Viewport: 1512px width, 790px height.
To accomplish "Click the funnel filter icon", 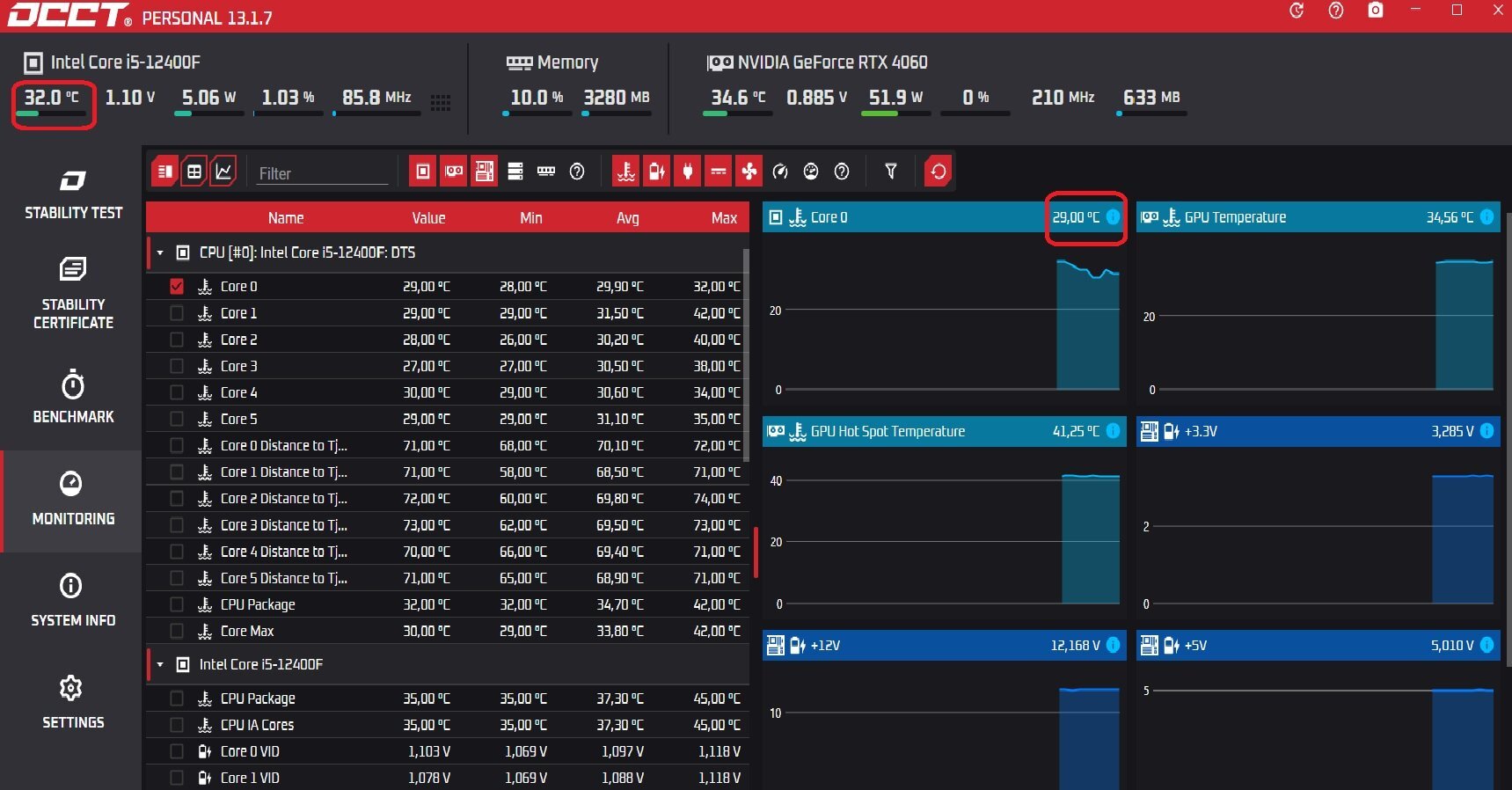I will 891,172.
